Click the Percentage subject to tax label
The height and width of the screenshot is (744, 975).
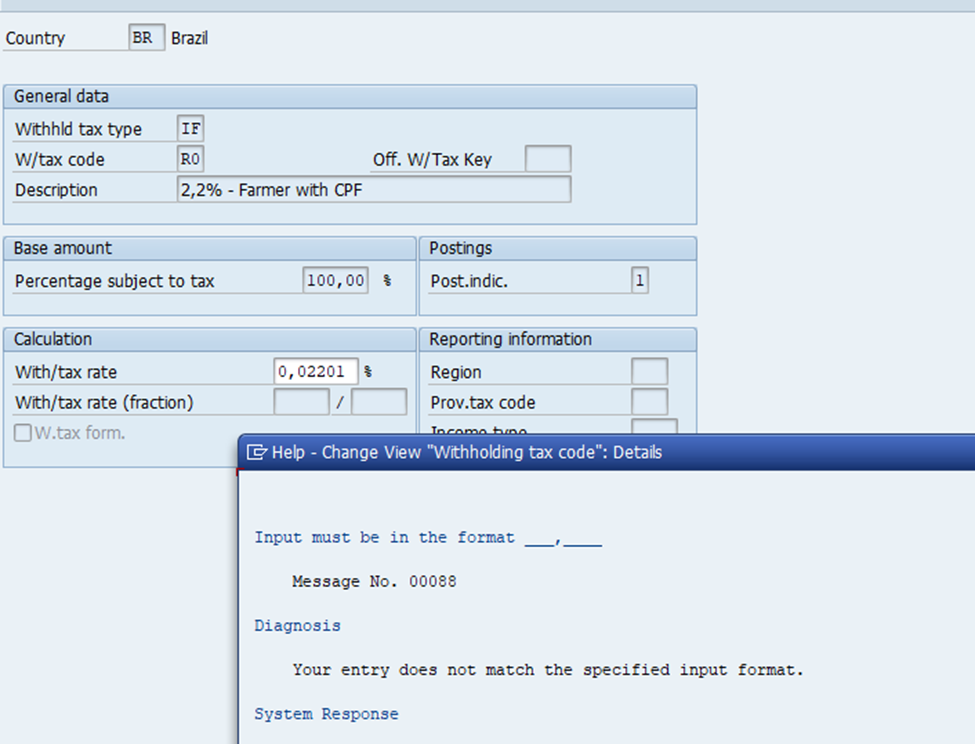coord(114,281)
